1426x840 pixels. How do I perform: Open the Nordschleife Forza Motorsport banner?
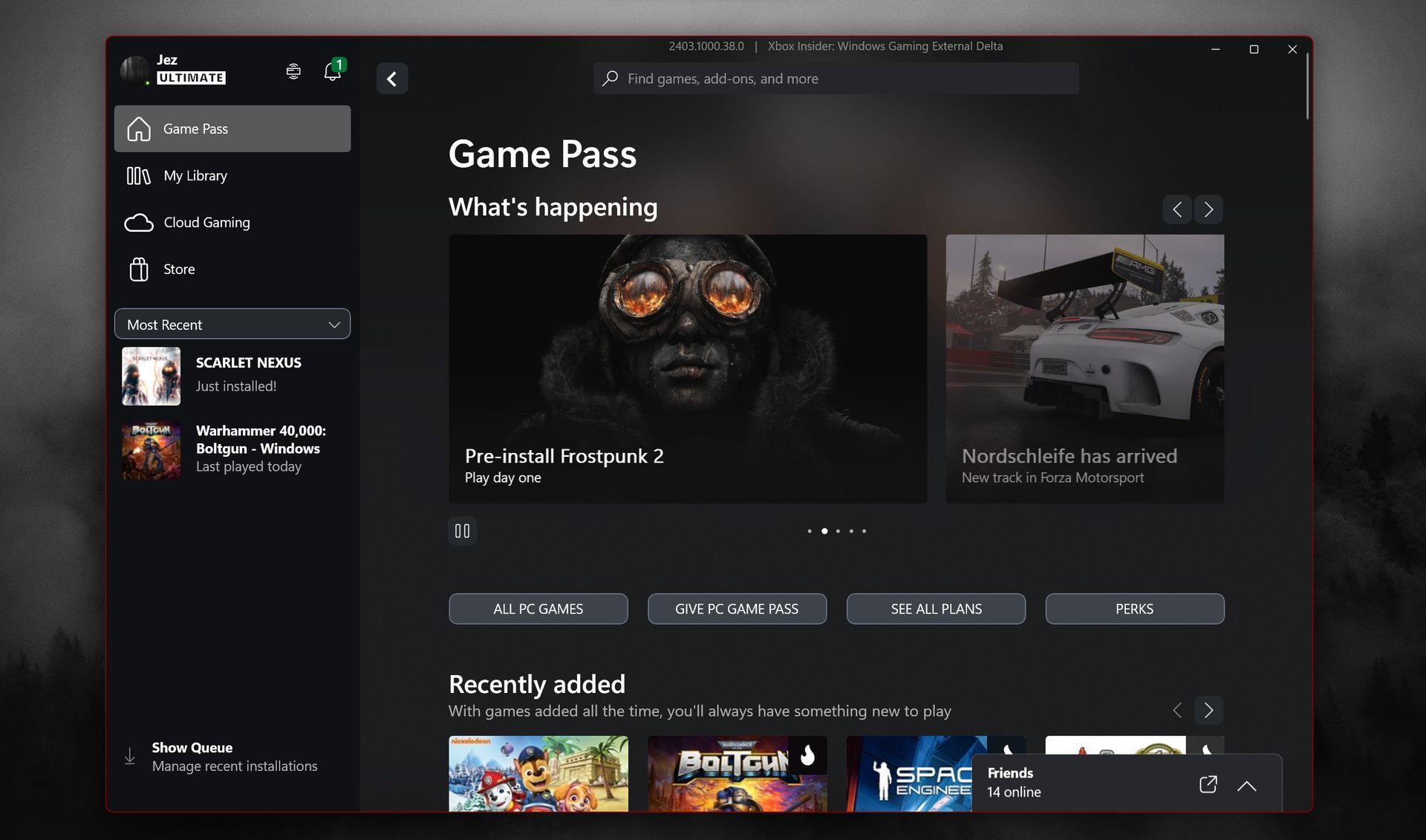point(1084,369)
